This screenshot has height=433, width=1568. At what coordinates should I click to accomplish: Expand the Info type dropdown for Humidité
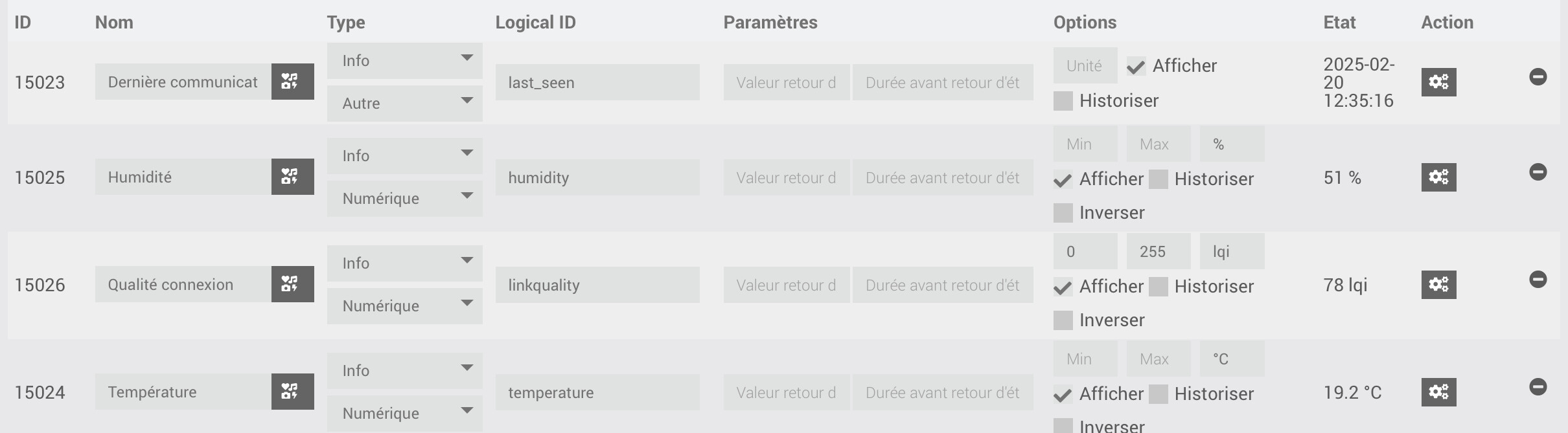[x=404, y=156]
